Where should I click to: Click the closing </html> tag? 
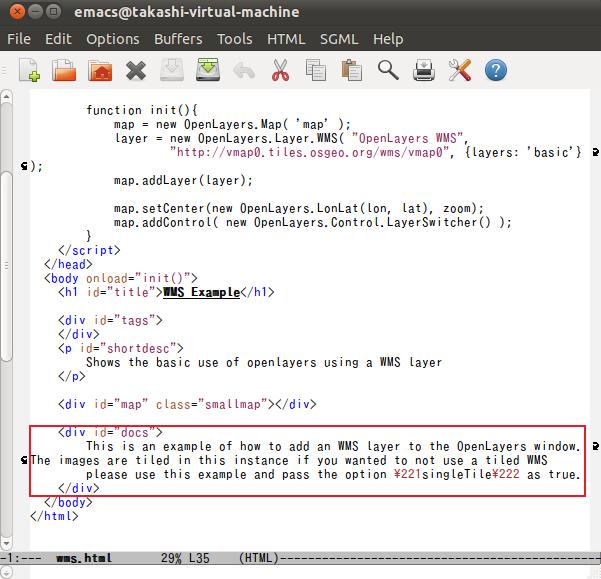click(54, 517)
